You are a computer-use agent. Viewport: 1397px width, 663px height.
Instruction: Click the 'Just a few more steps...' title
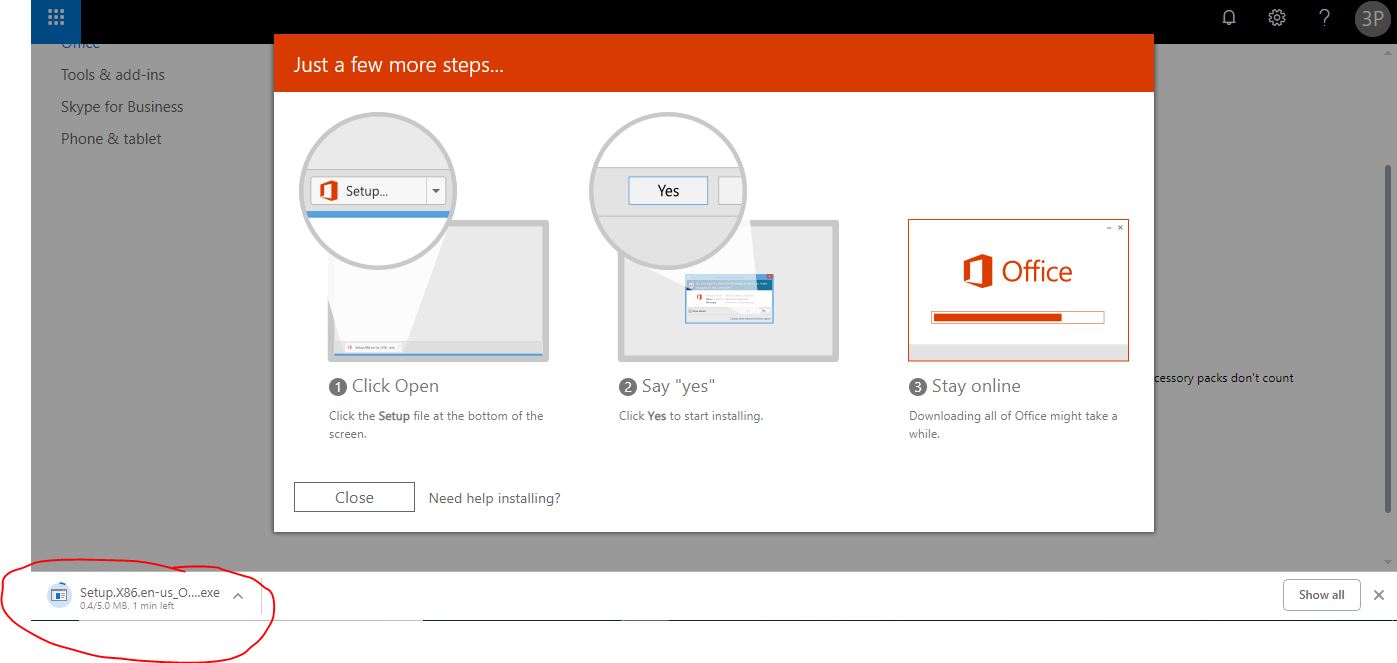click(398, 65)
